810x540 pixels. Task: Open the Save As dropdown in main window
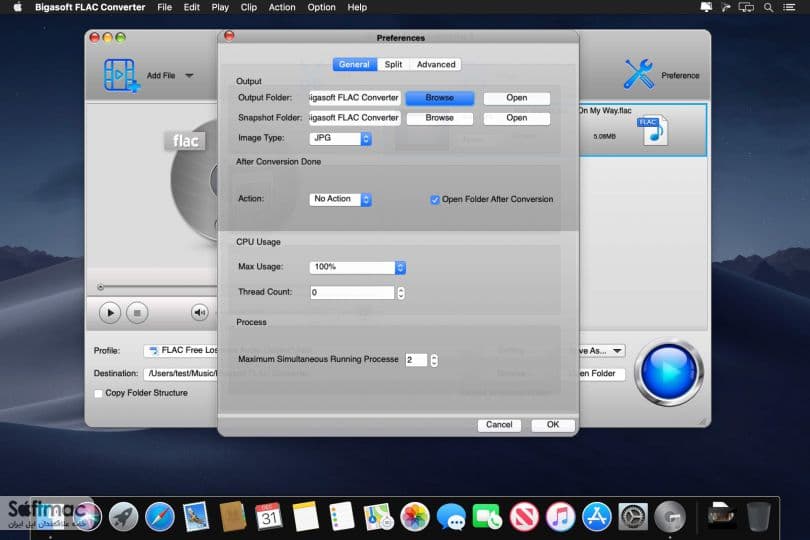(x=602, y=350)
